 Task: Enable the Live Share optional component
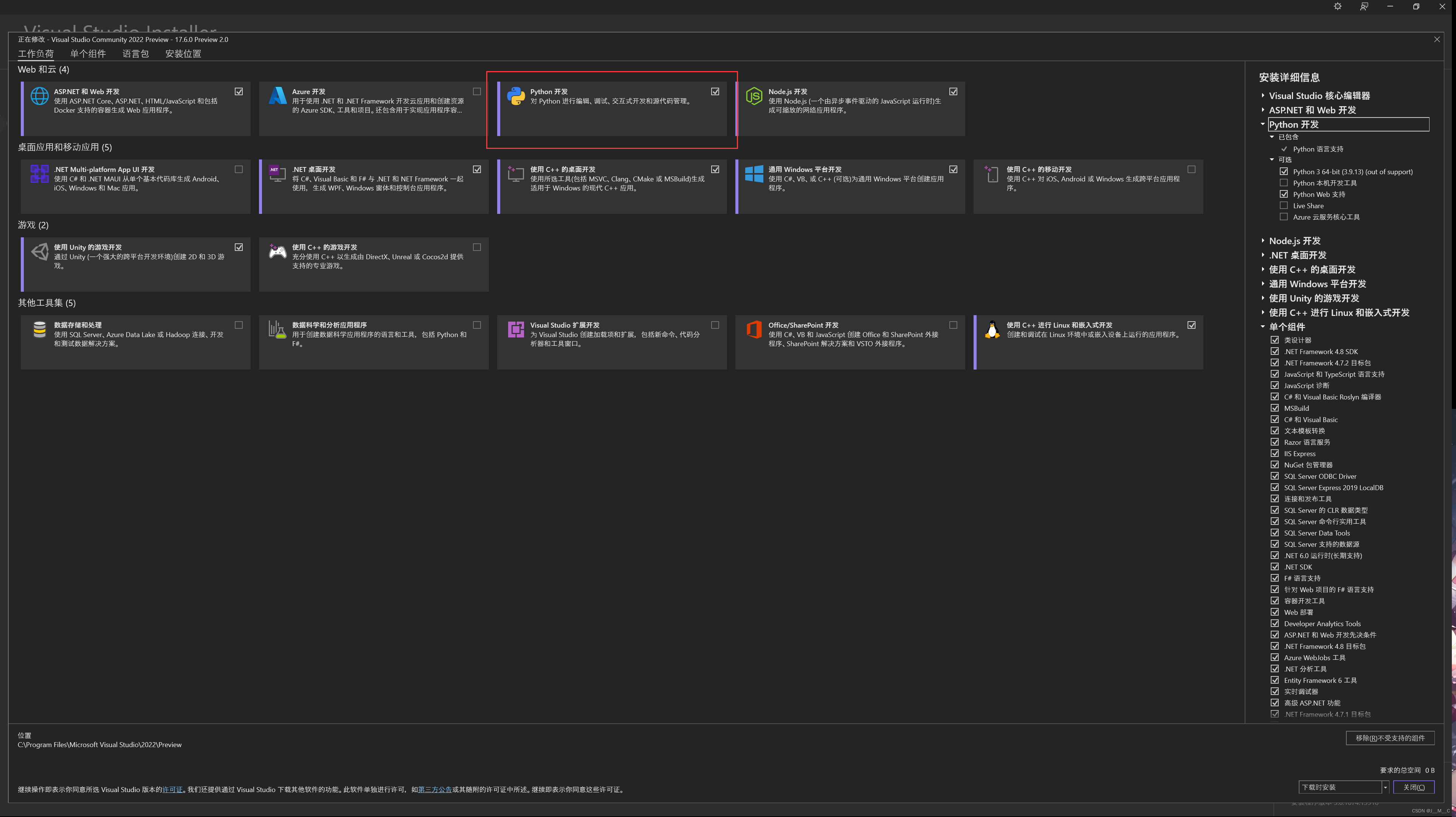(1284, 206)
